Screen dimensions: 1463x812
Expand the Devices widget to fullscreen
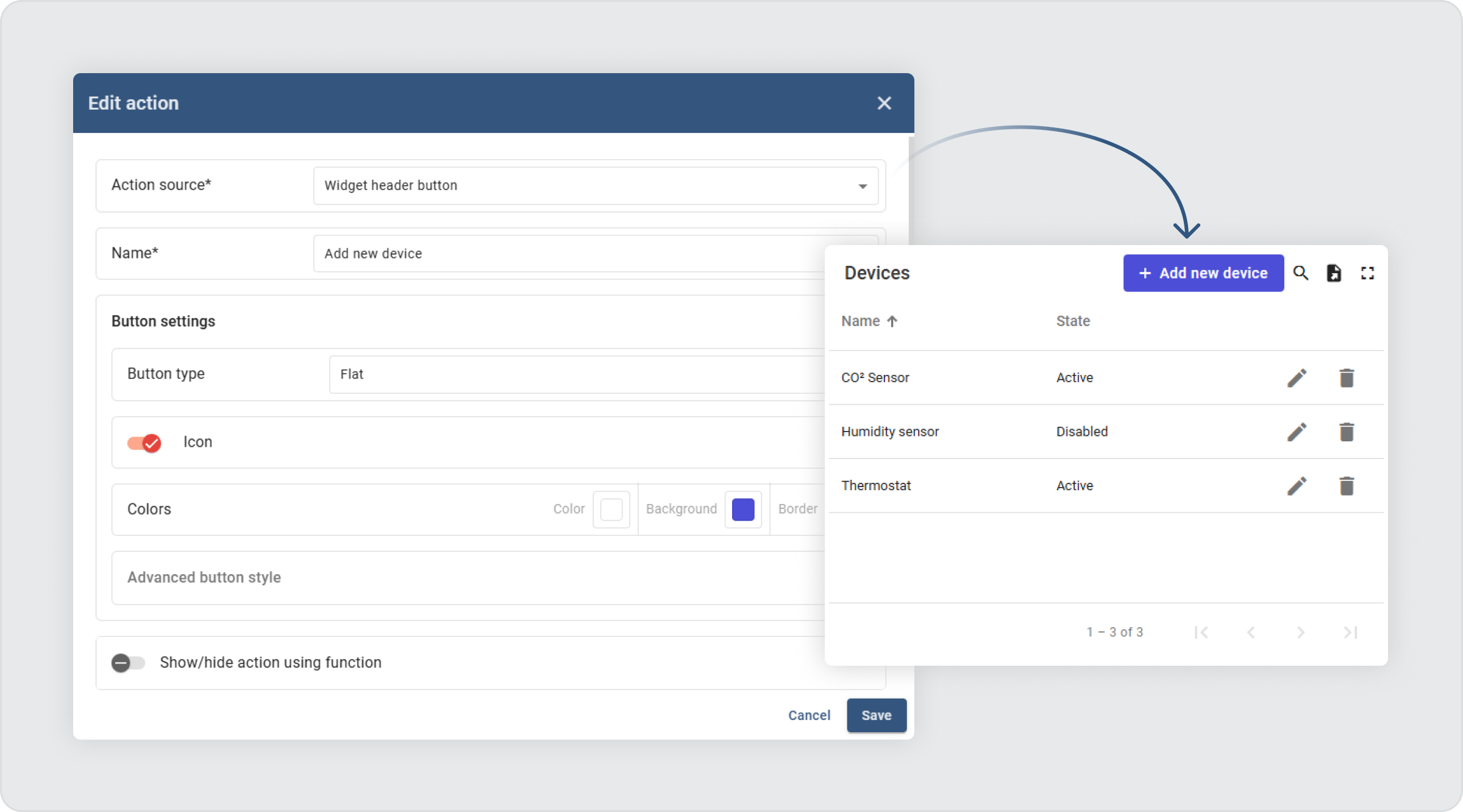[1367, 273]
